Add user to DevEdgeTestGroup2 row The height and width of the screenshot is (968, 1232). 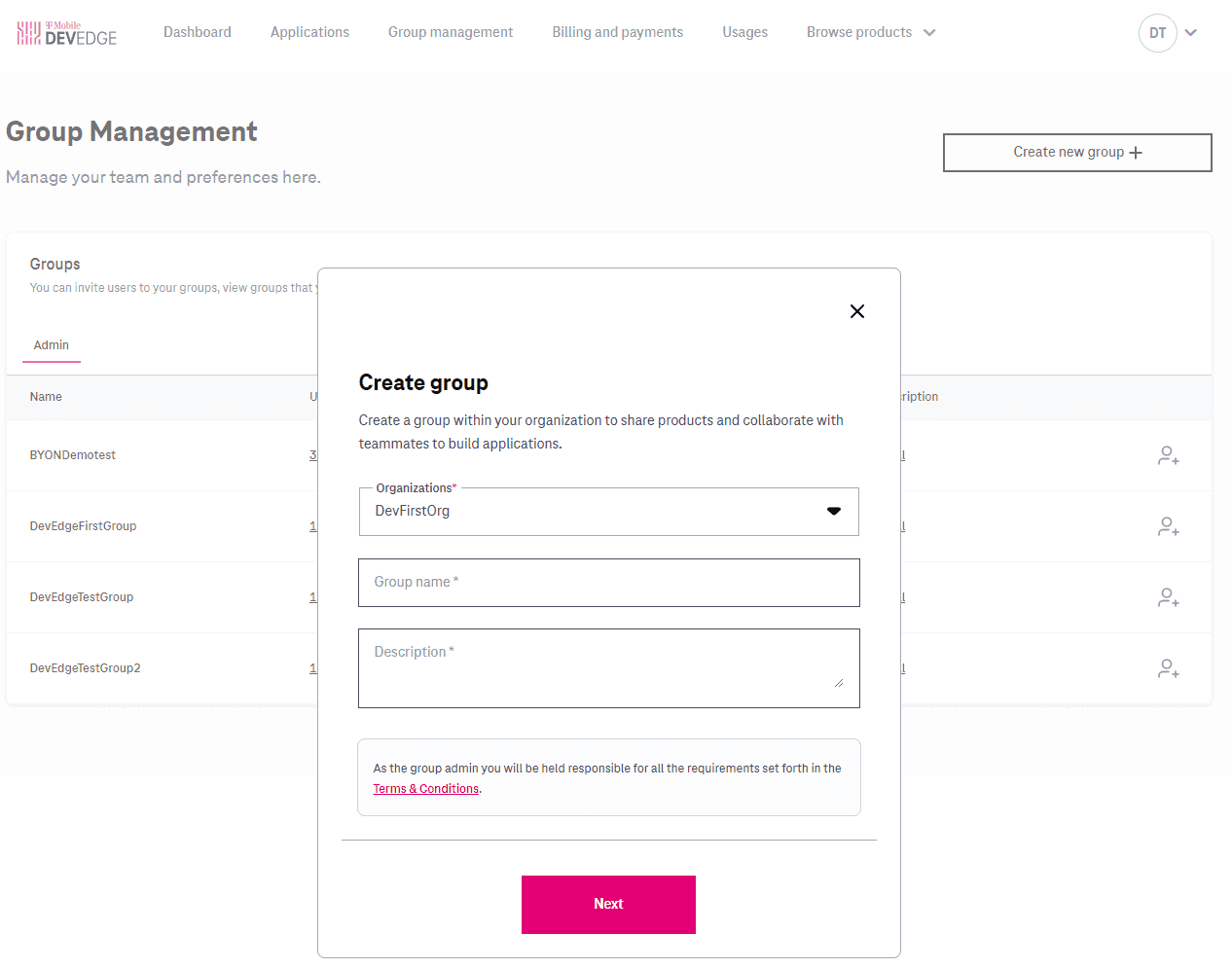click(x=1168, y=668)
